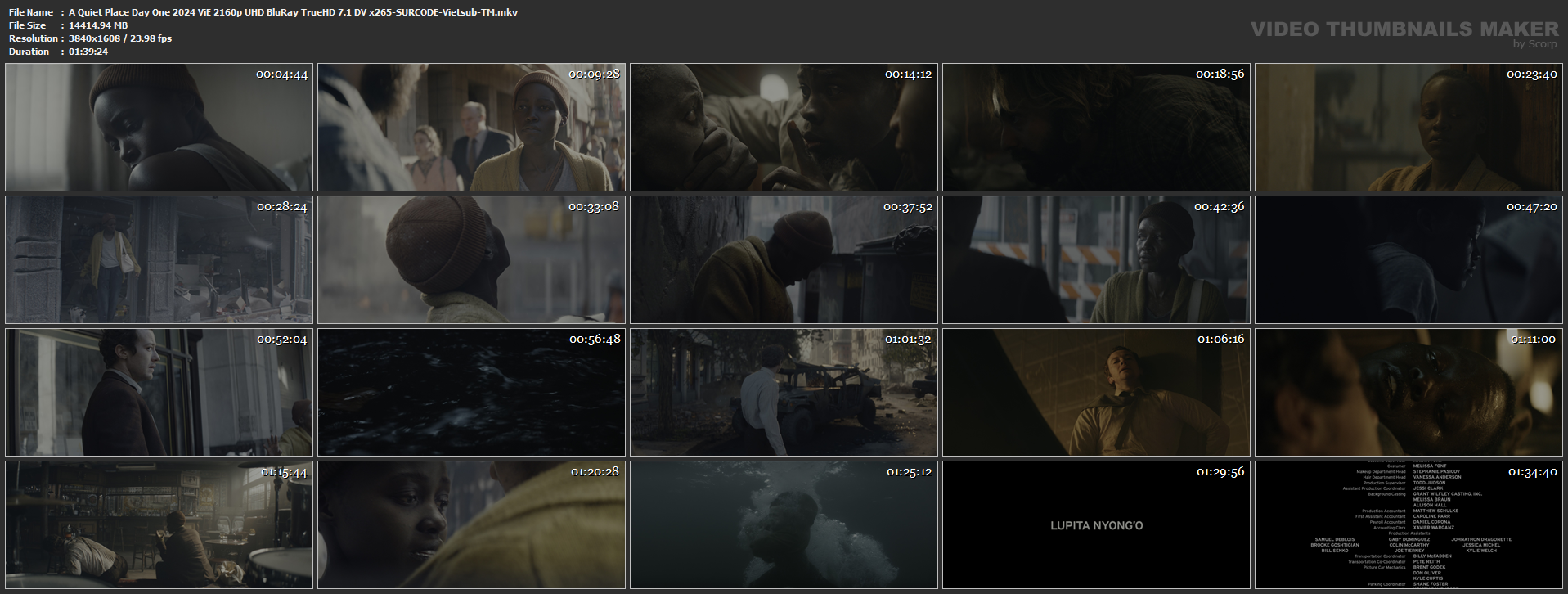
Task: Click the VIDEO THUMBNAILS MAKER title text
Action: pos(1404,29)
